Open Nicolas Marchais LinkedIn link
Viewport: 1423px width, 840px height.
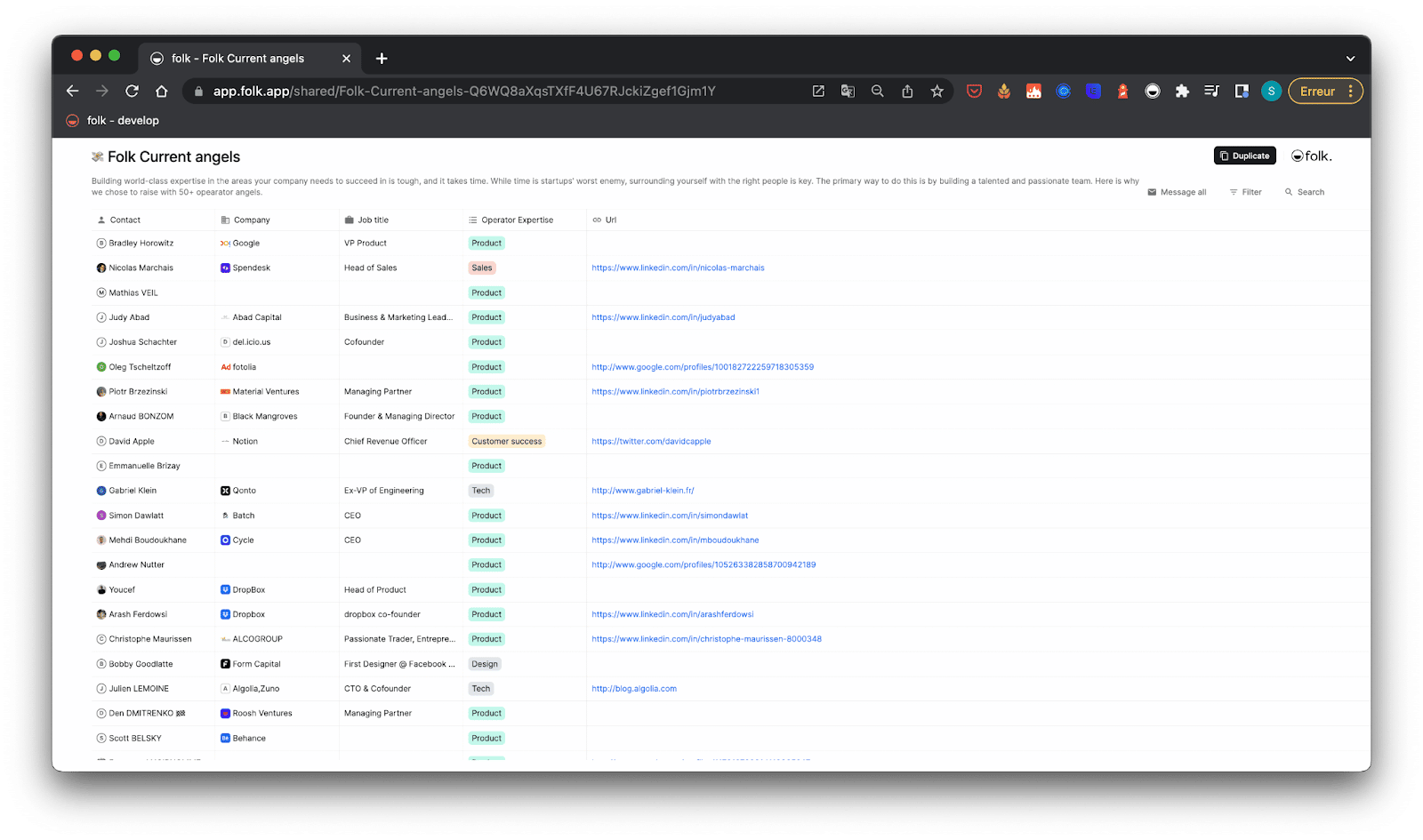[678, 268]
